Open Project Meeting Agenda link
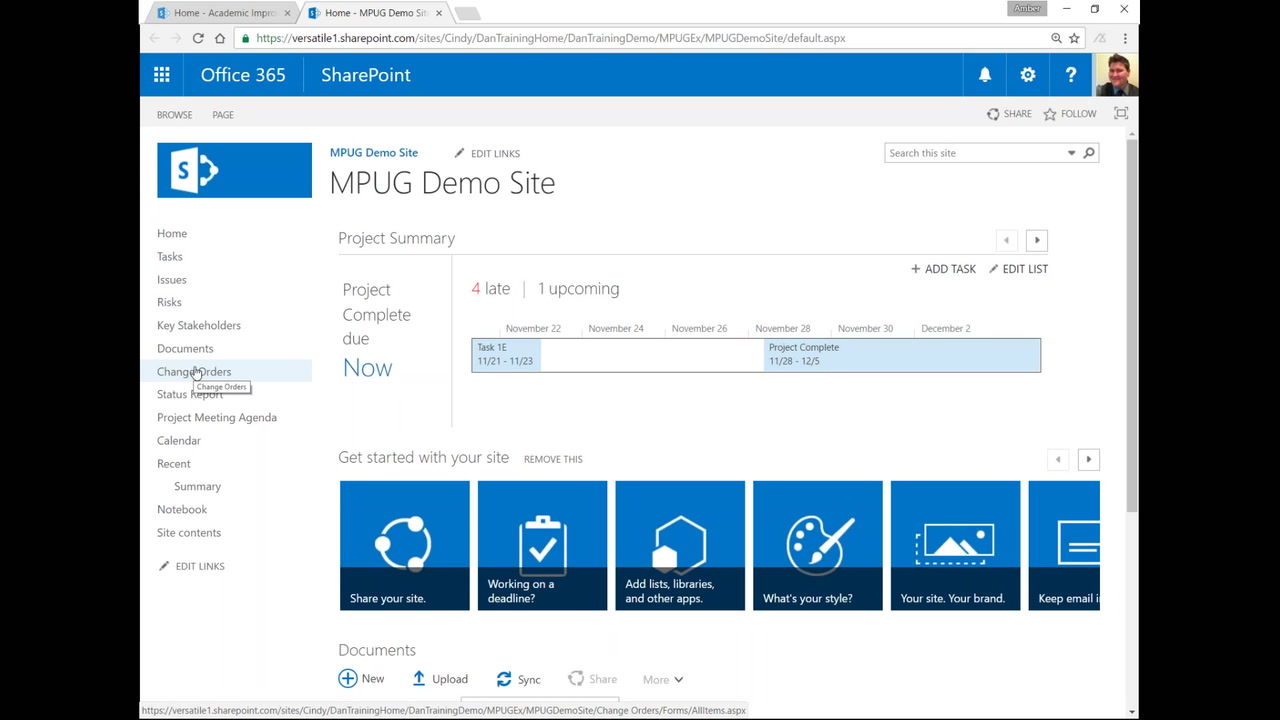The height and width of the screenshot is (720, 1280). coord(217,417)
